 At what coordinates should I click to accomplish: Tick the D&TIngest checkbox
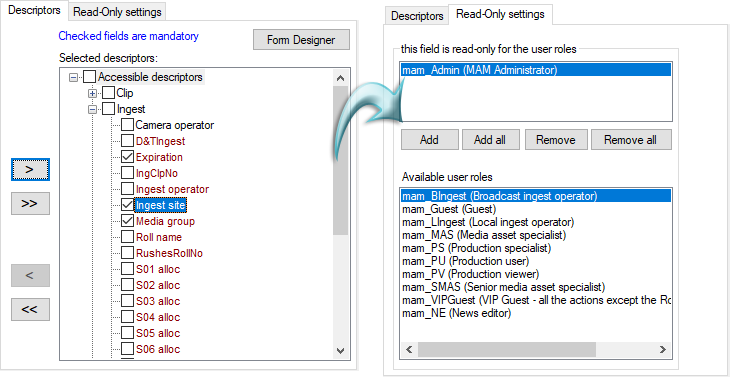click(x=127, y=141)
